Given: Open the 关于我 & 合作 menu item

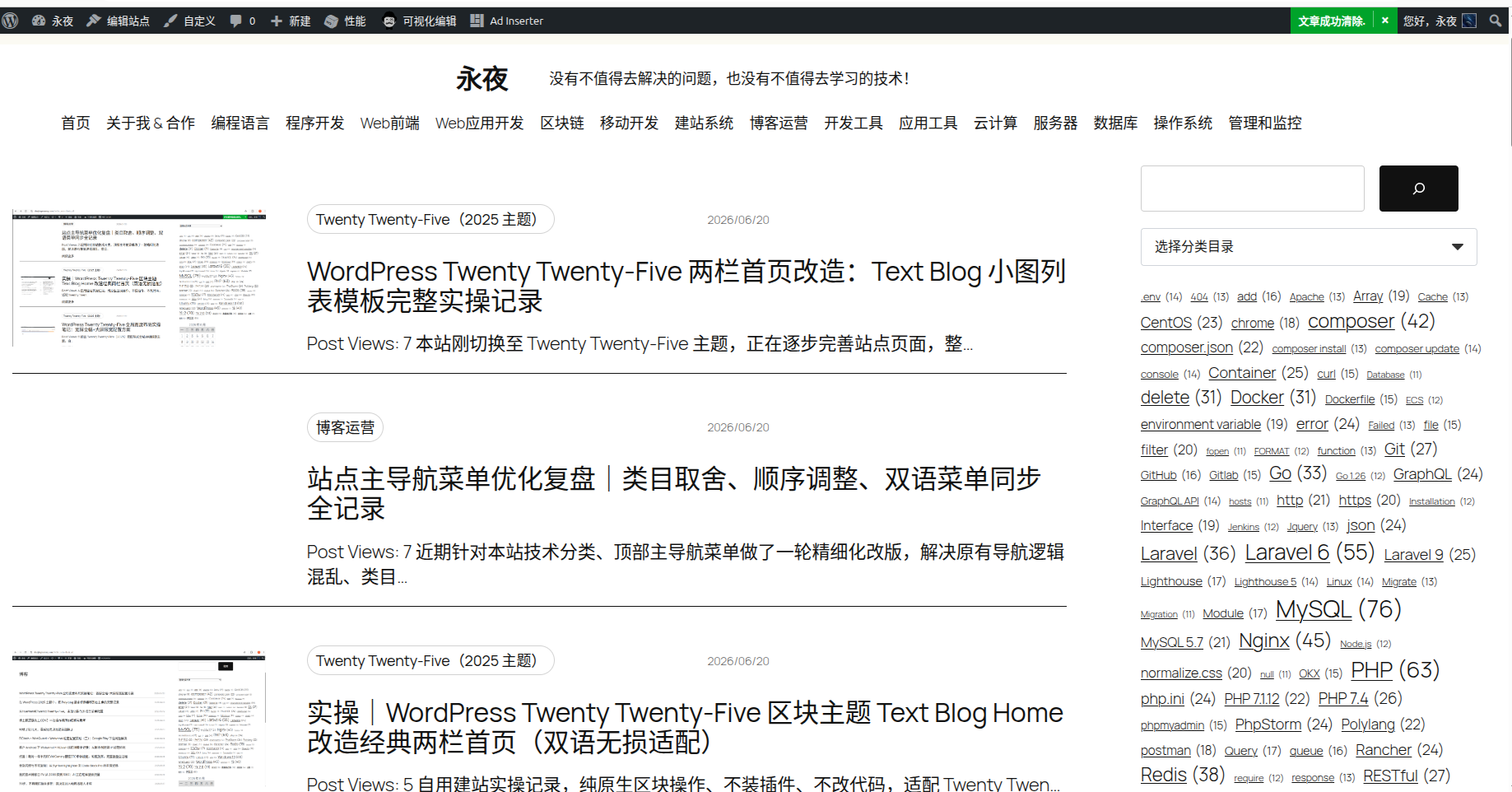Looking at the screenshot, I should coord(151,123).
